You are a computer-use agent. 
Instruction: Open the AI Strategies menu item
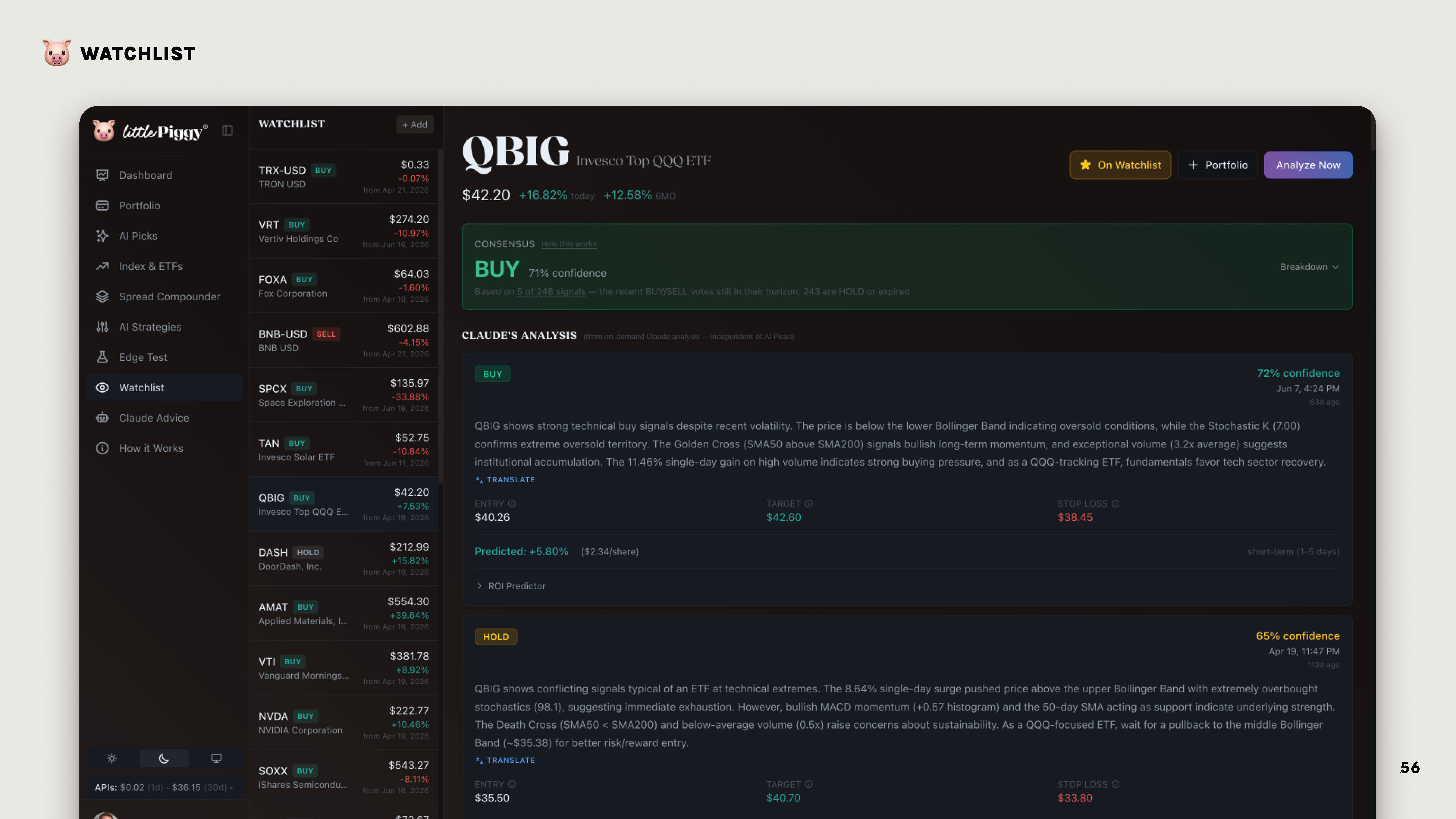tap(164, 327)
